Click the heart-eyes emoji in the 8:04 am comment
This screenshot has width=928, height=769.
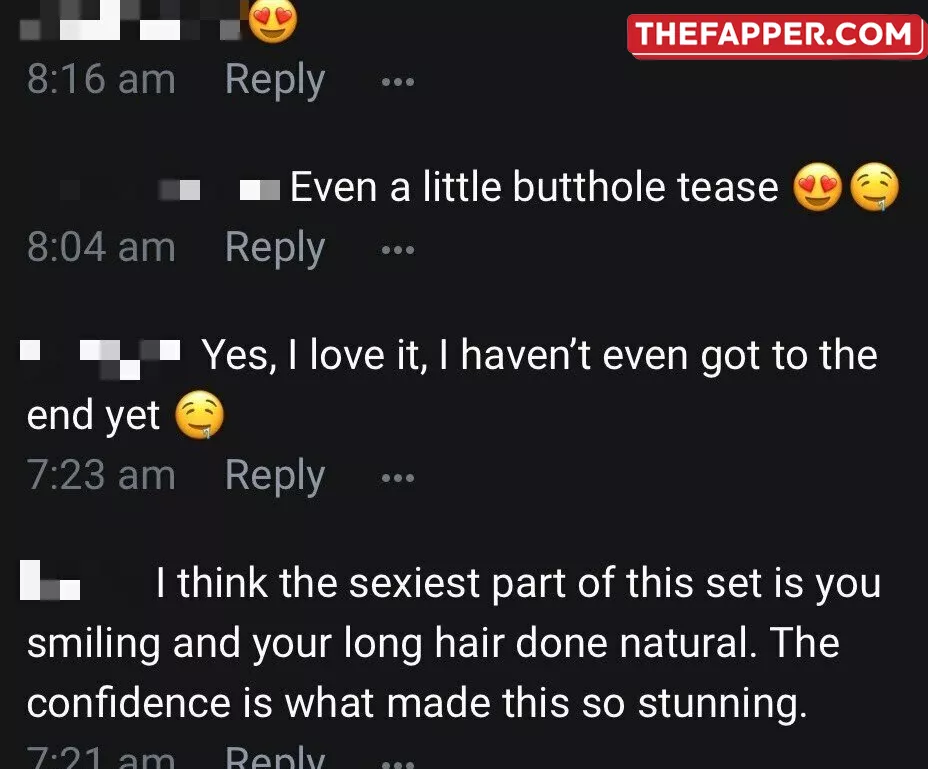[817, 187]
